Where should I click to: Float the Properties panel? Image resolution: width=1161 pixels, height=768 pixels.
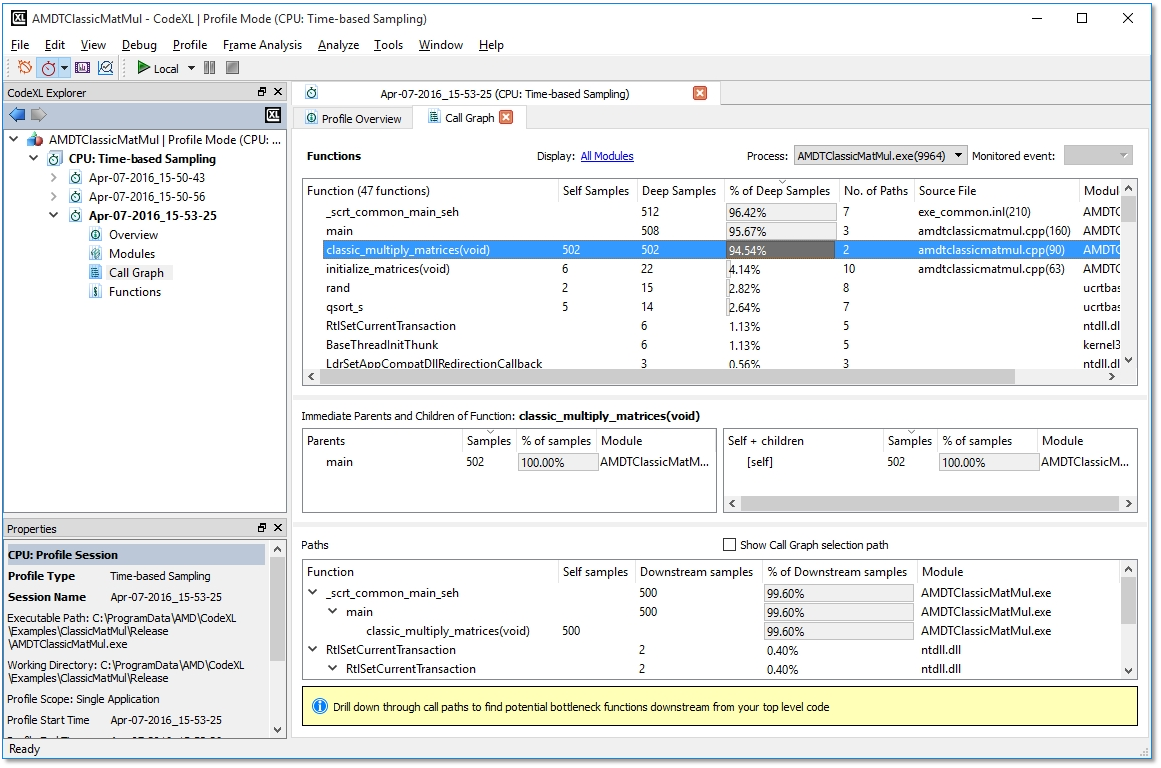261,528
